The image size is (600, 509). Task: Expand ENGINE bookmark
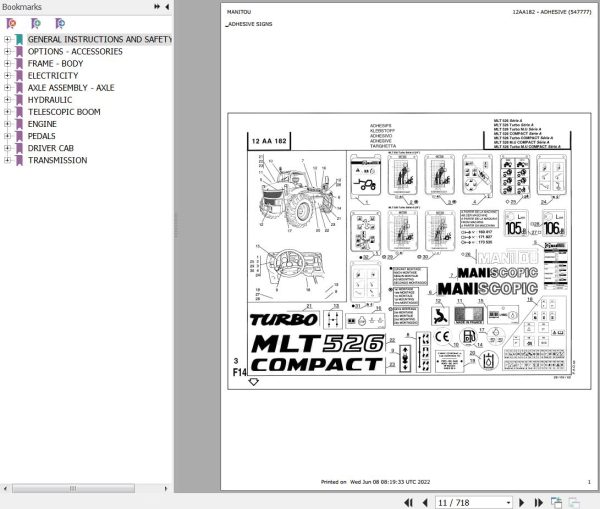point(7,124)
